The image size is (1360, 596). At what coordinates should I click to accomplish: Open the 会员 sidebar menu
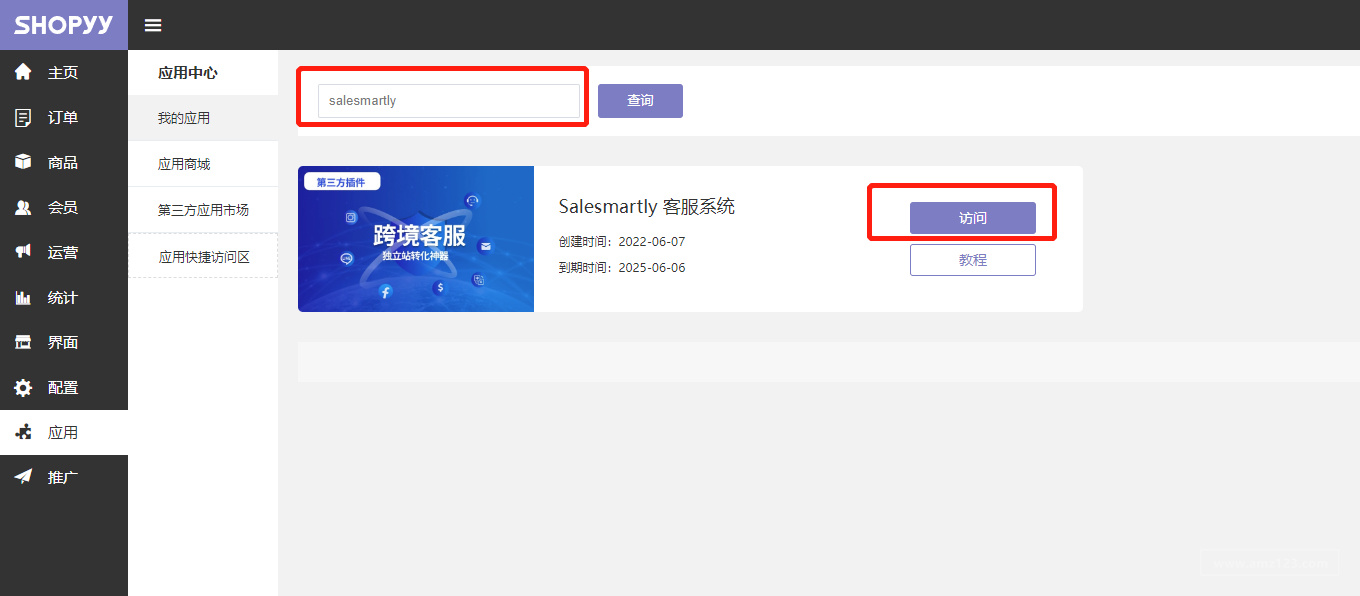(x=64, y=207)
